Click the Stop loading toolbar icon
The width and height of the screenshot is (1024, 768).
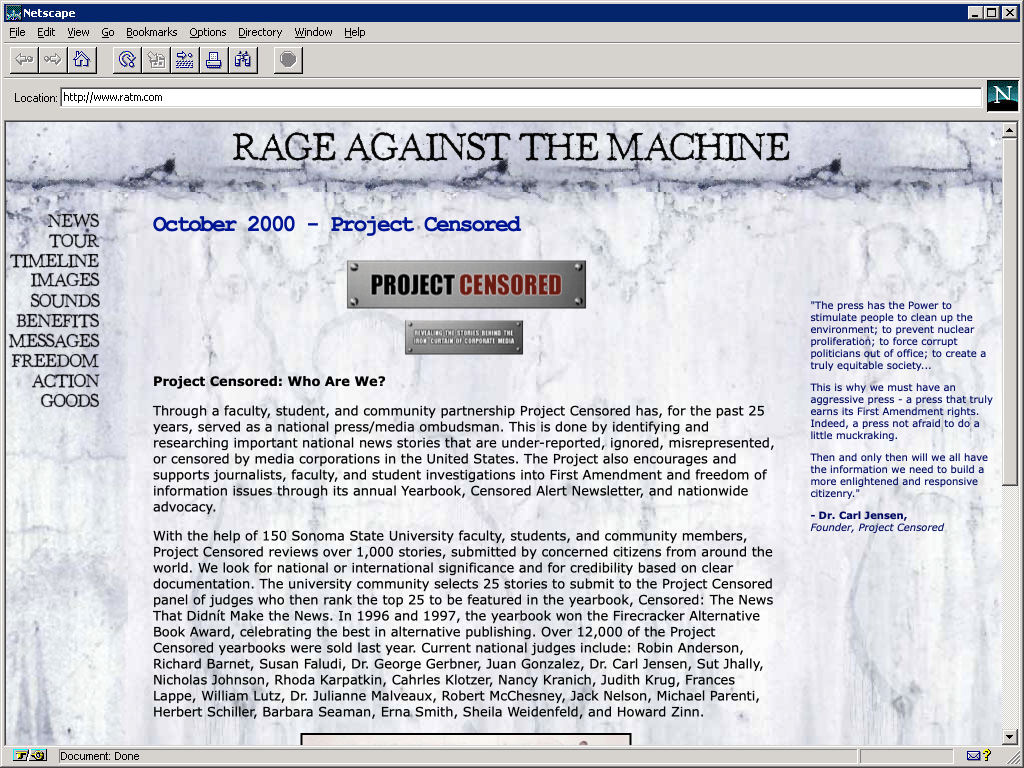tap(288, 60)
